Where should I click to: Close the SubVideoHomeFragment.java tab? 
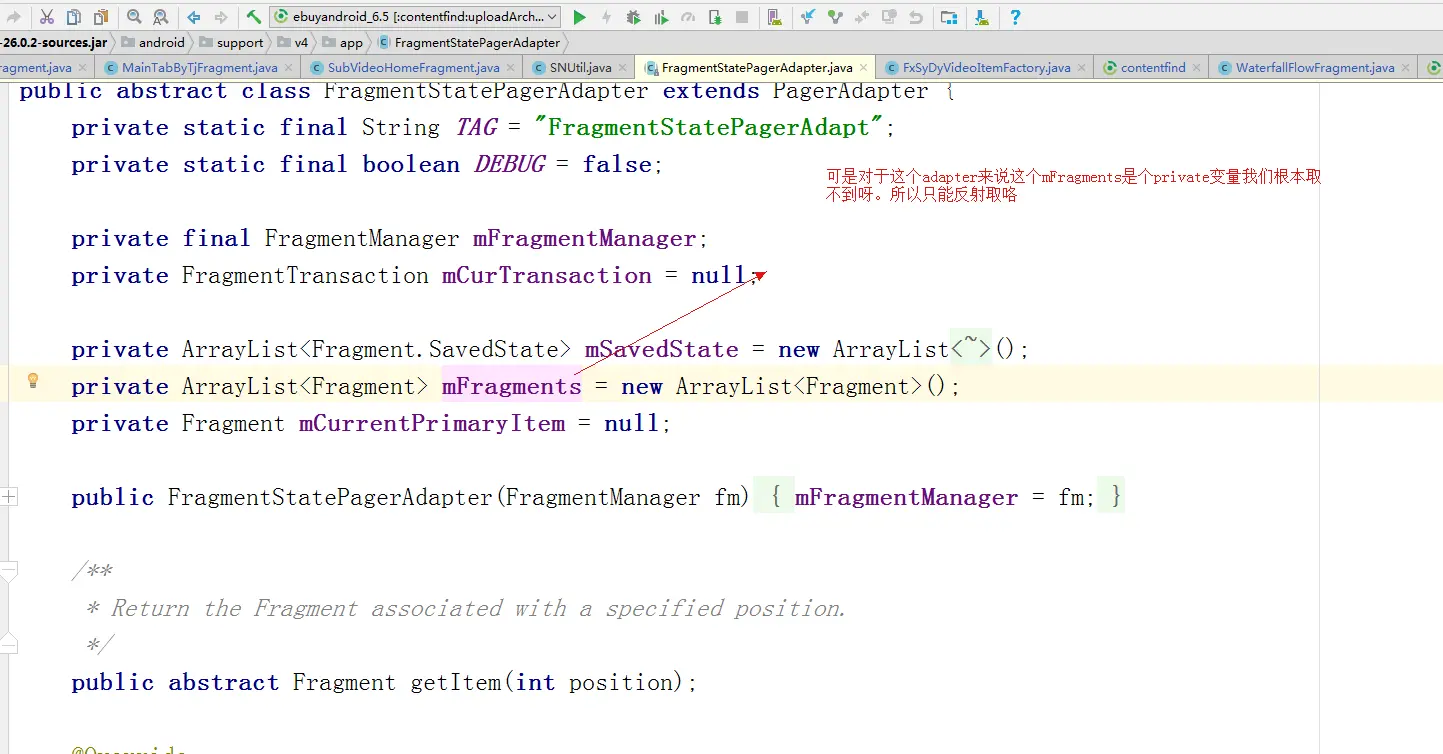click(x=510, y=68)
